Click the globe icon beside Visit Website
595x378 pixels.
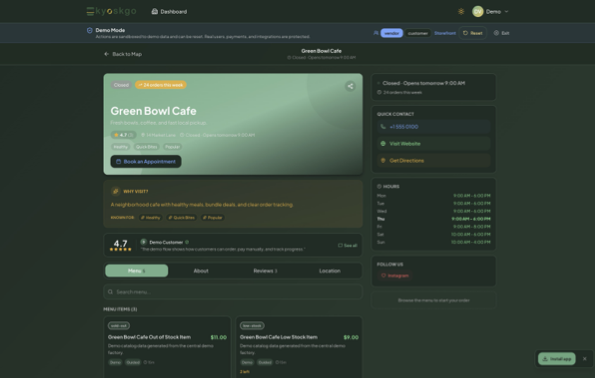tap(383, 143)
